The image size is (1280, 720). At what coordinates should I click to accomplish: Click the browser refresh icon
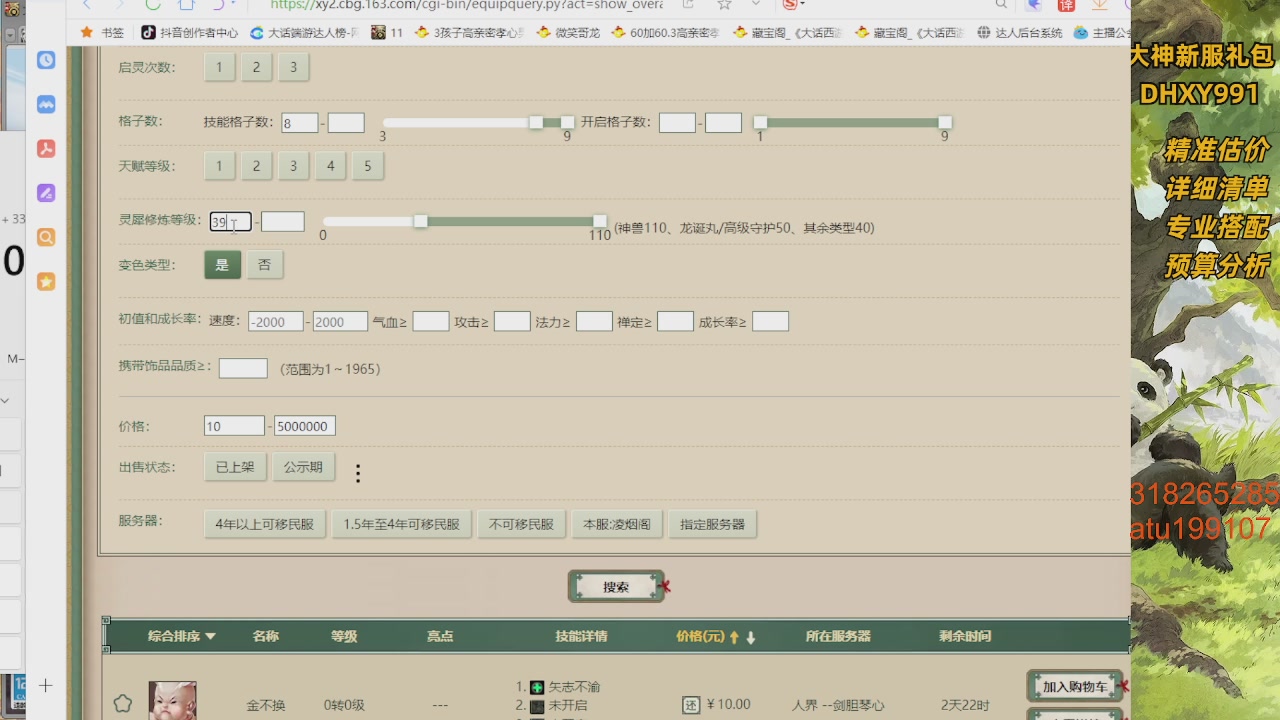[153, 5]
